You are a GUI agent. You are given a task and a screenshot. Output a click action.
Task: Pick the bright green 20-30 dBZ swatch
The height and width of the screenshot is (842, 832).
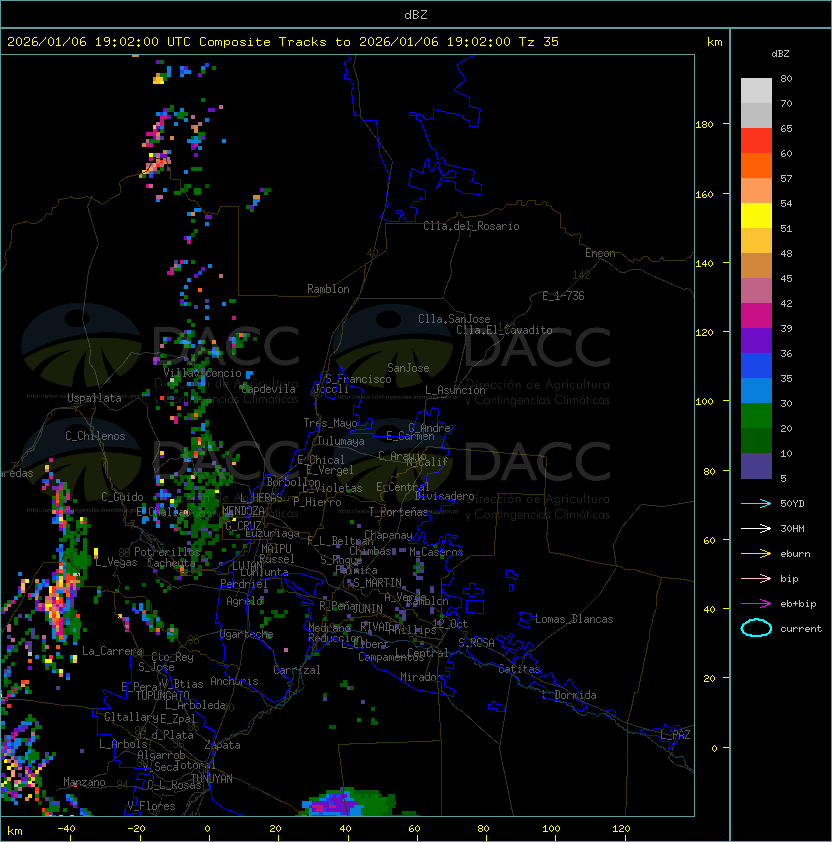point(756,415)
